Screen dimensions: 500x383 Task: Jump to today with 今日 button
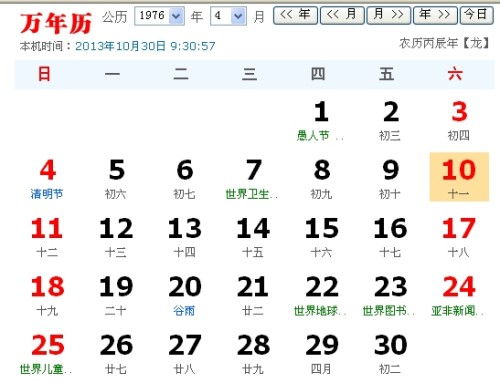(476, 15)
